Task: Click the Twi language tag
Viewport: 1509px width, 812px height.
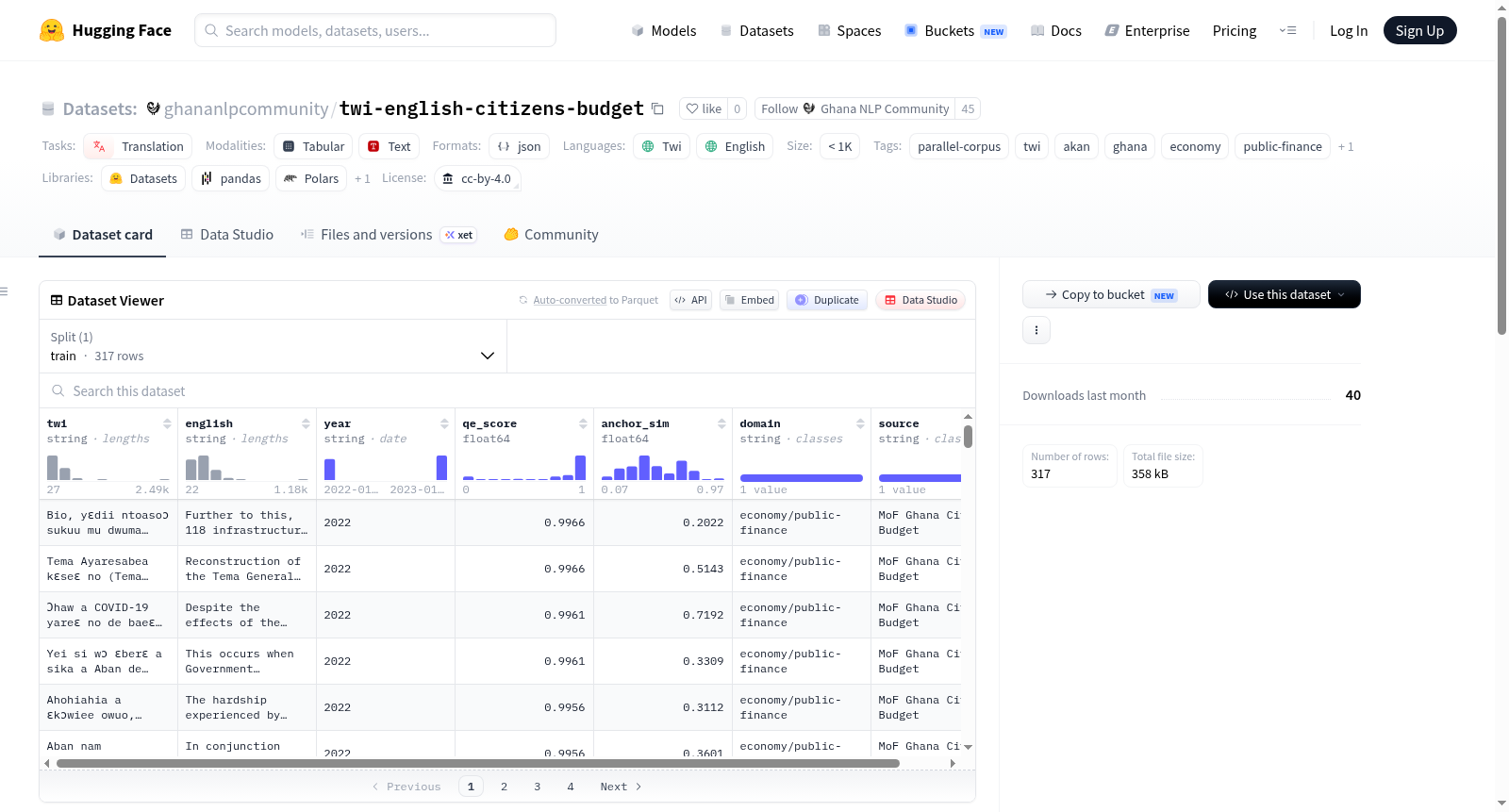Action: pos(661,146)
